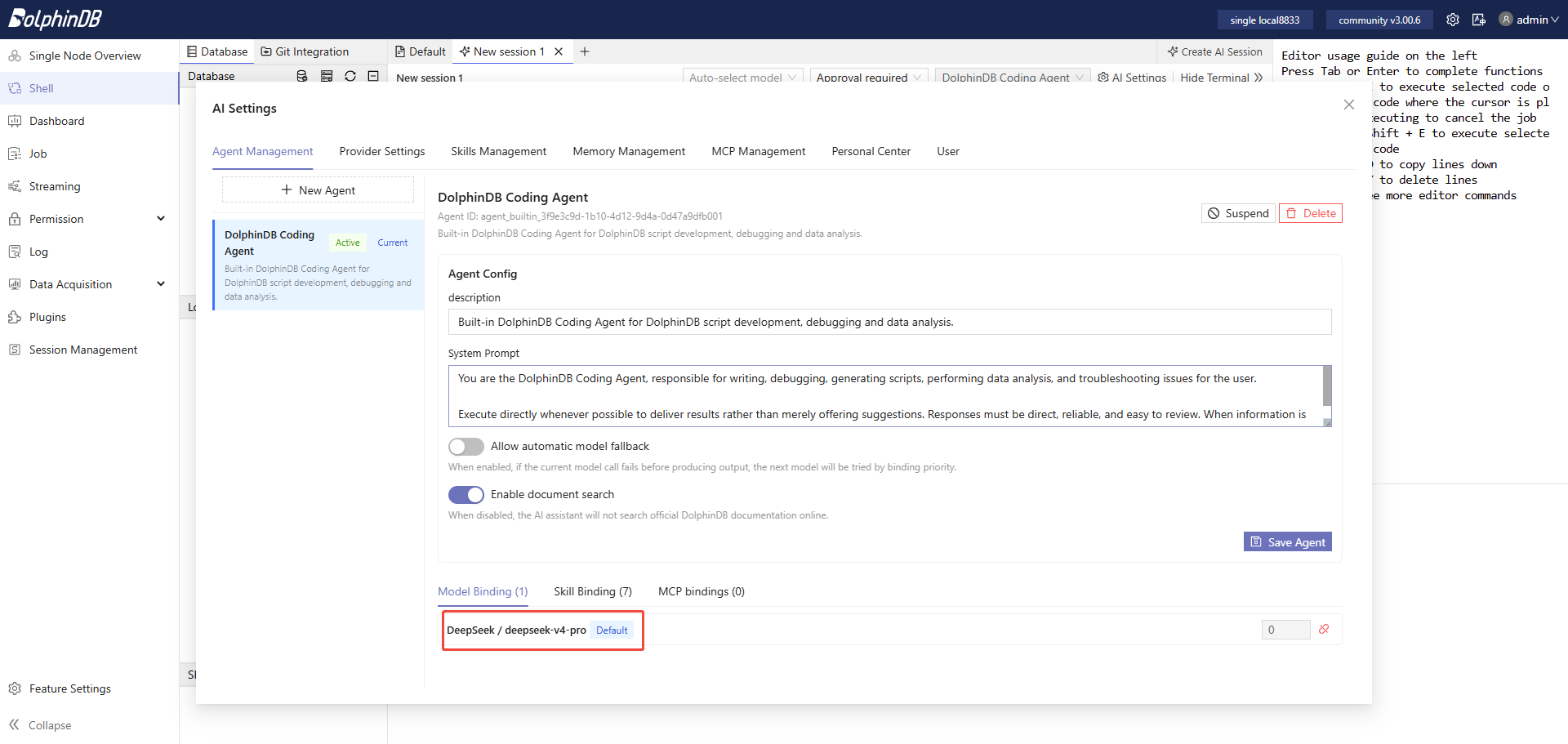Unbind the DeepSeek model with red icon
The height and width of the screenshot is (744, 1568).
[1324, 629]
